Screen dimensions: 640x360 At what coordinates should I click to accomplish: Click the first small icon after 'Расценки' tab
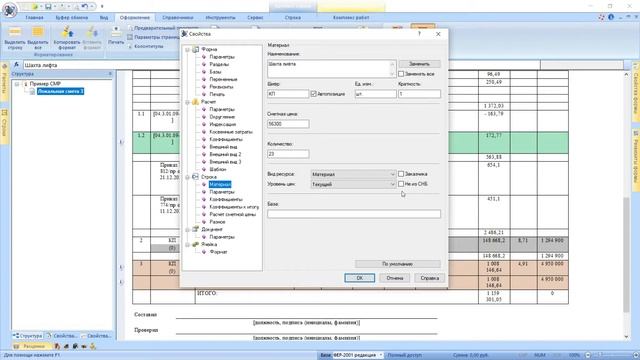[57, 346]
